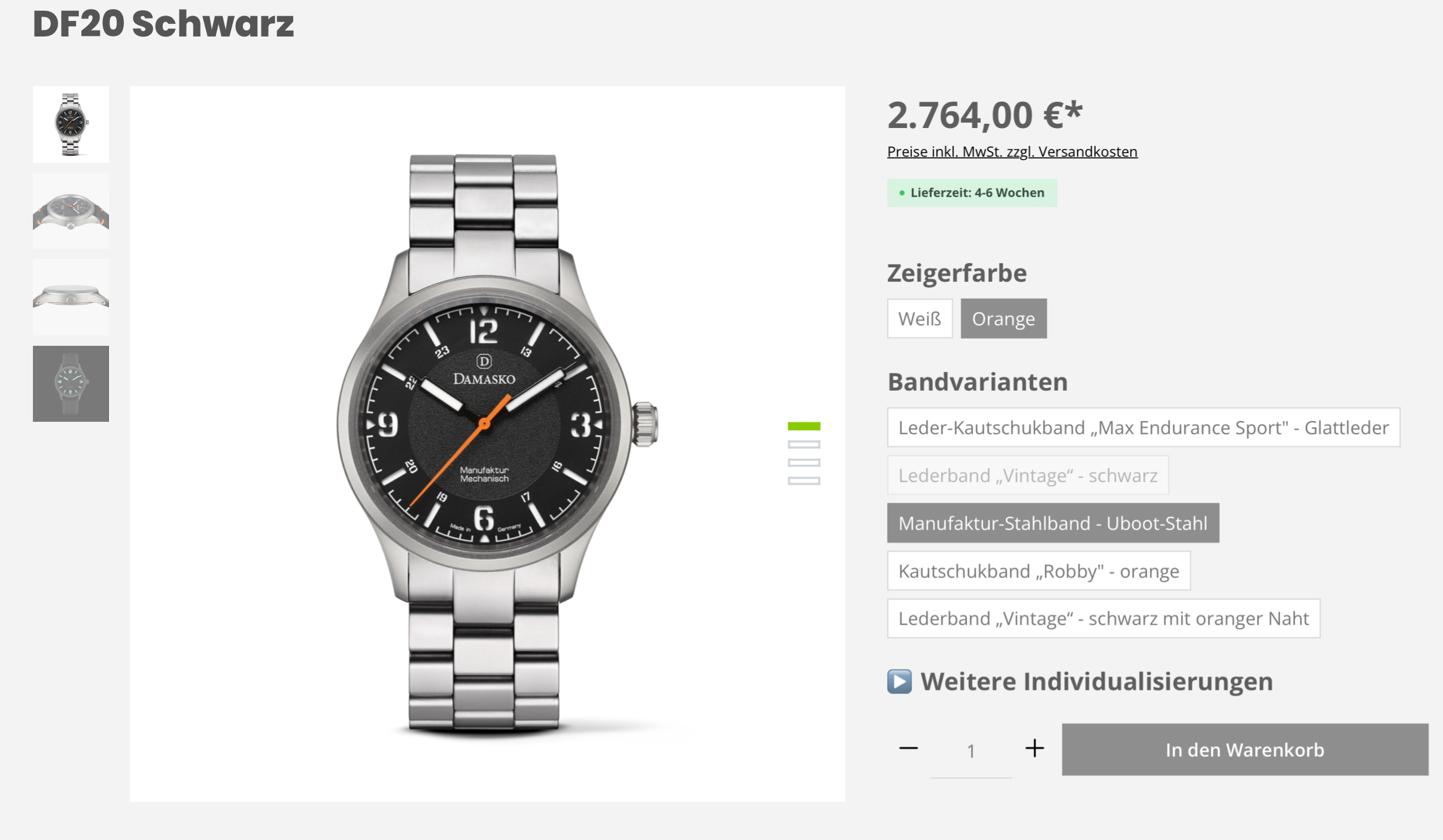This screenshot has height=840, width=1443.
Task: Select Lederband Vintage schwarz mit oranger Naht
Action: [x=1104, y=618]
